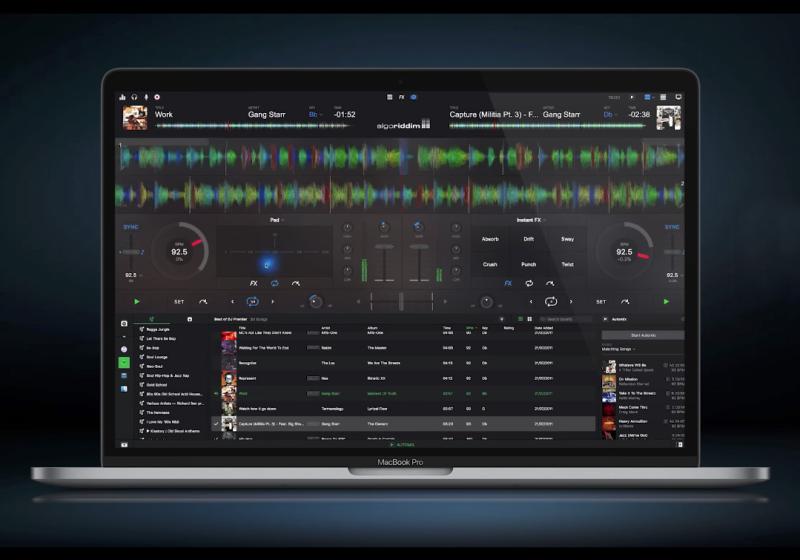
Task: Expand the Matching Songs dropdown
Action: point(619,349)
